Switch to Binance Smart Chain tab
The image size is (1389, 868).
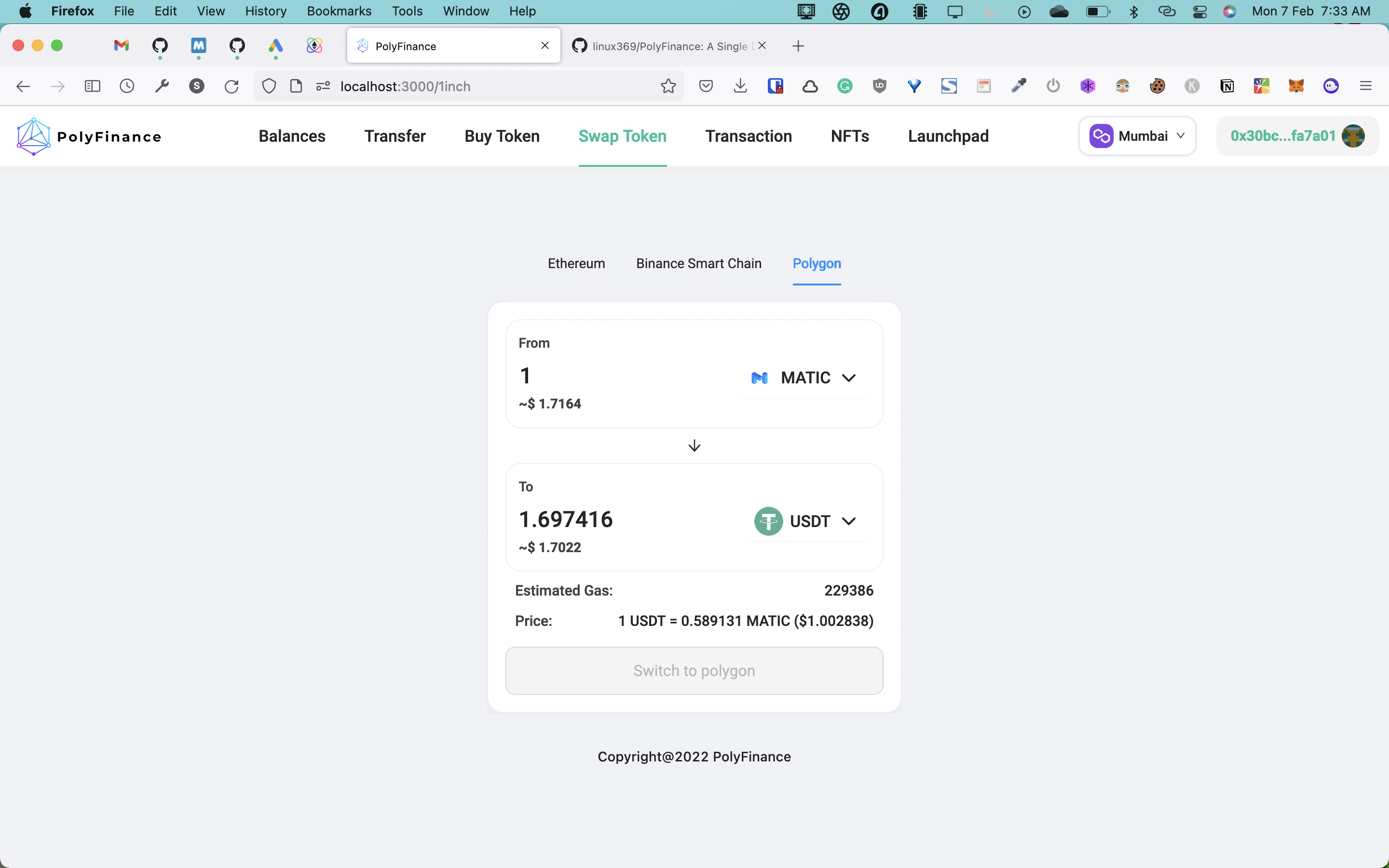698,263
